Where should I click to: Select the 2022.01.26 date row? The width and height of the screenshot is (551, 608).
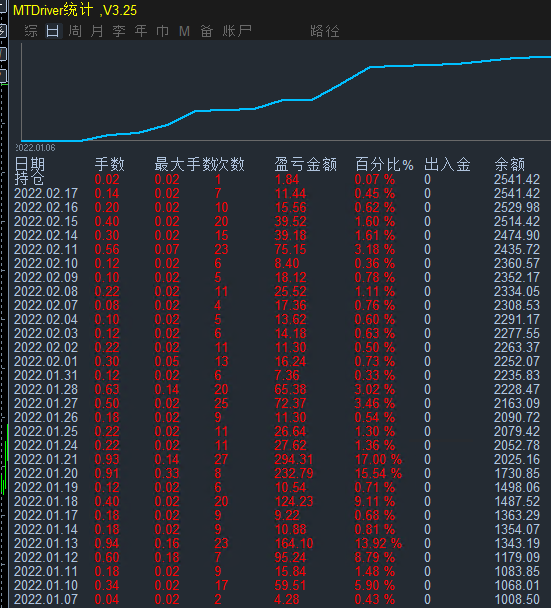pyautogui.click(x=46, y=417)
